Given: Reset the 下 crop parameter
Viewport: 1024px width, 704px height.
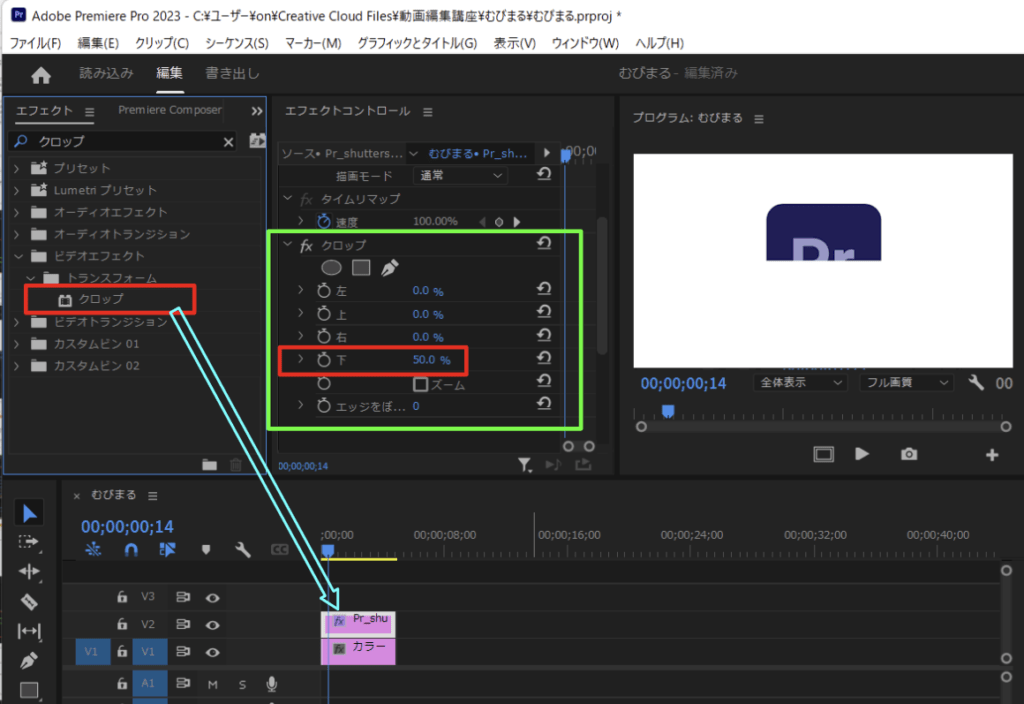Looking at the screenshot, I should (544, 358).
